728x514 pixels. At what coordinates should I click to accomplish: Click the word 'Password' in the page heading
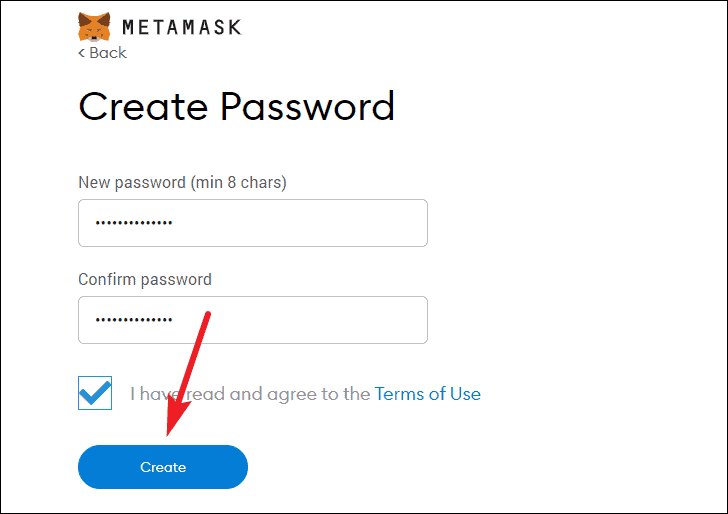tap(307, 107)
